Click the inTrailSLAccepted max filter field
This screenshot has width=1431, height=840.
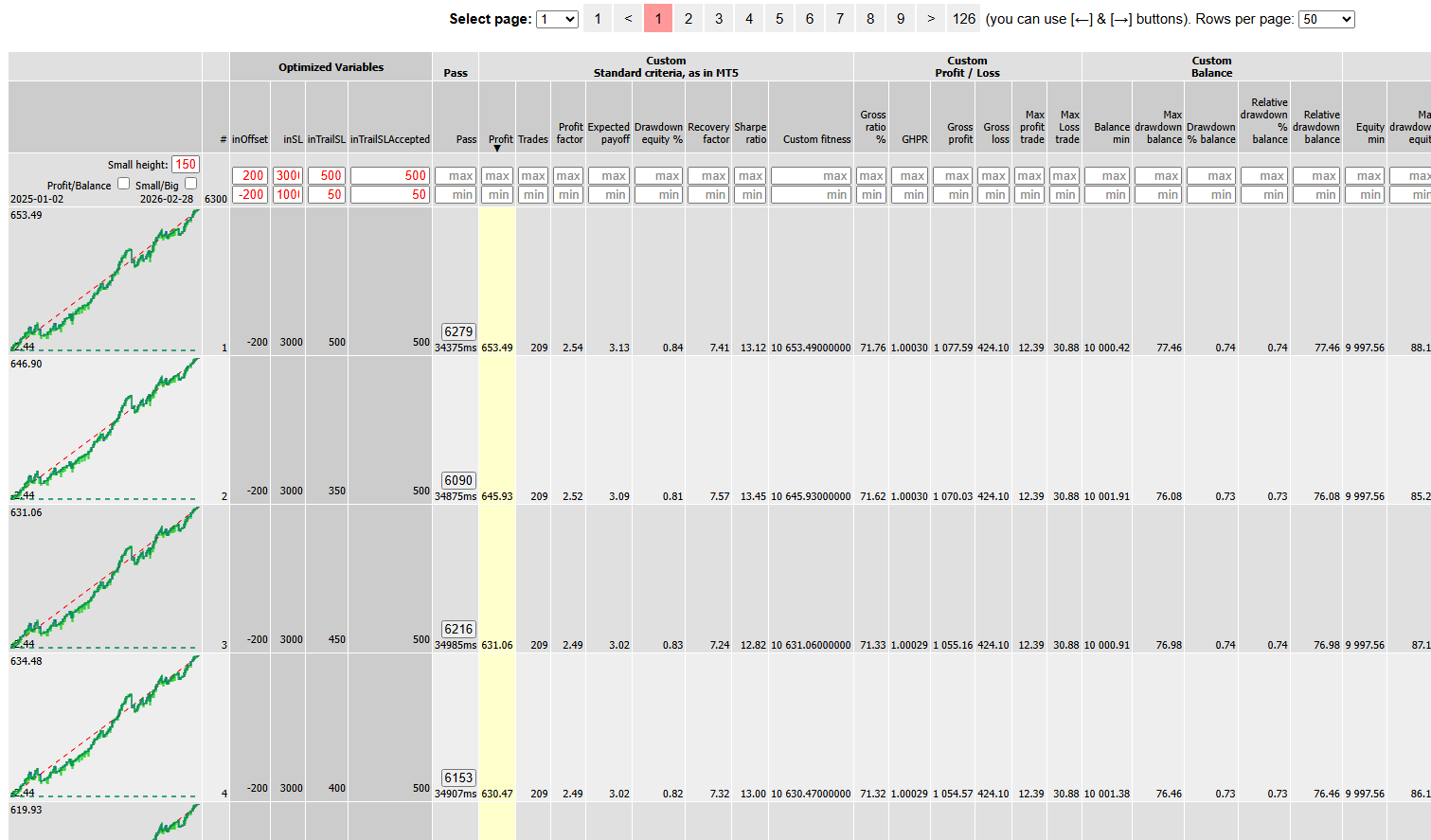[x=390, y=175]
